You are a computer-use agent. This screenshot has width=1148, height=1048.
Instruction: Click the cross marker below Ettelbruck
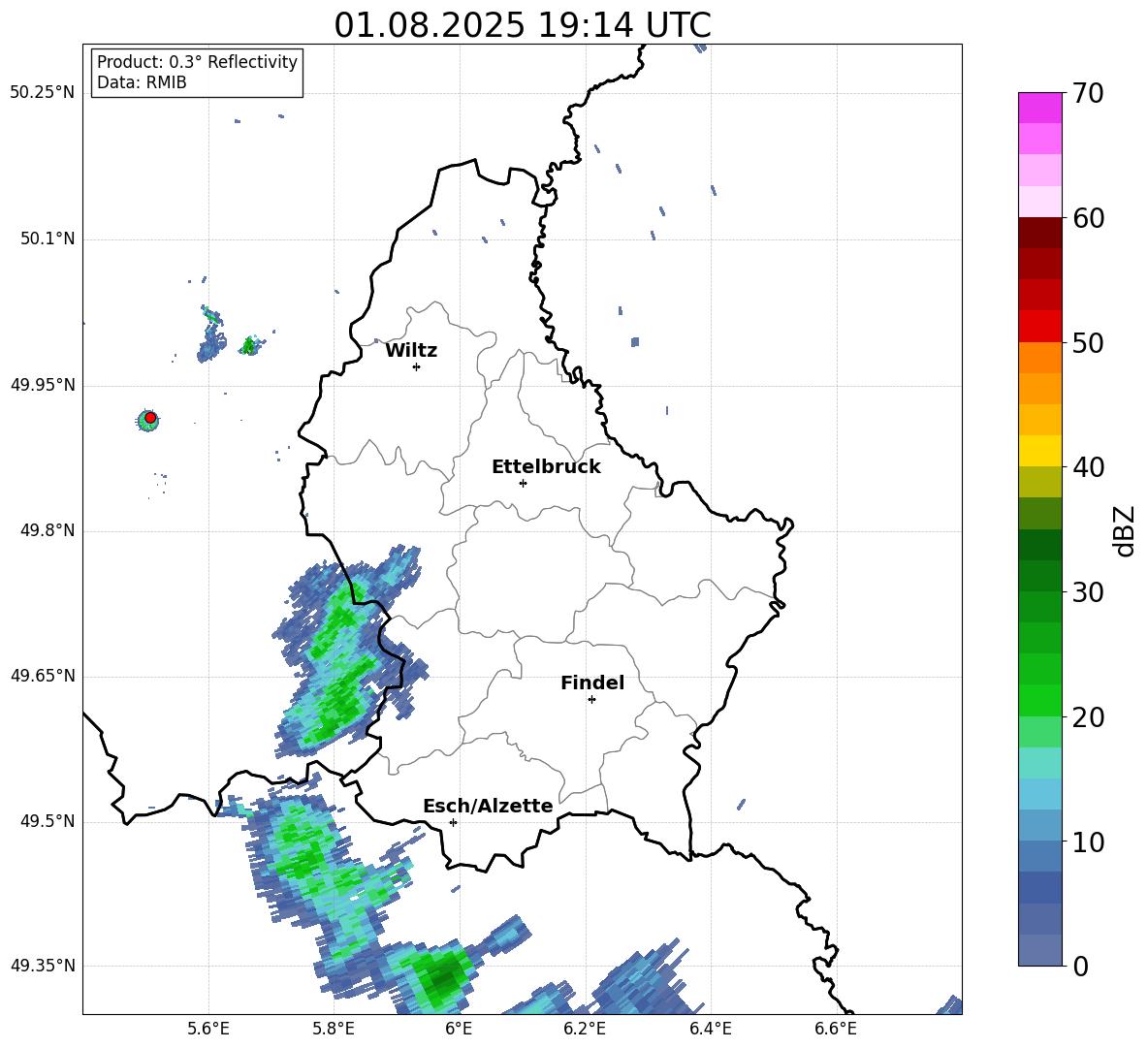pyautogui.click(x=523, y=483)
